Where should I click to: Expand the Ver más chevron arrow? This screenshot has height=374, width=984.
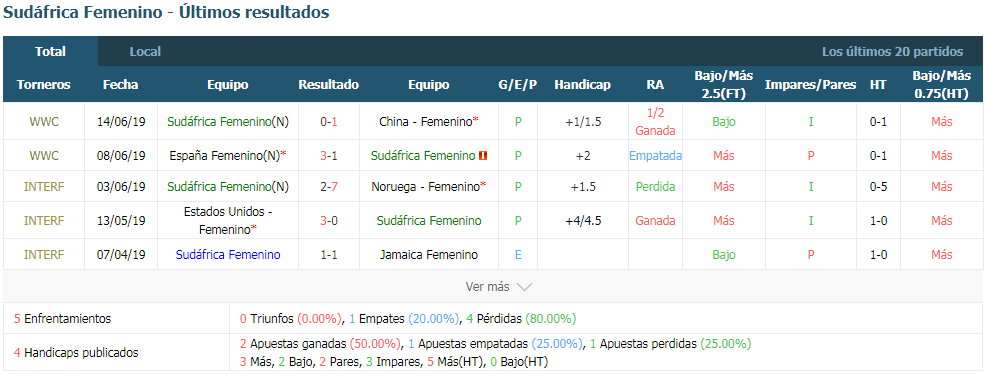[524, 287]
